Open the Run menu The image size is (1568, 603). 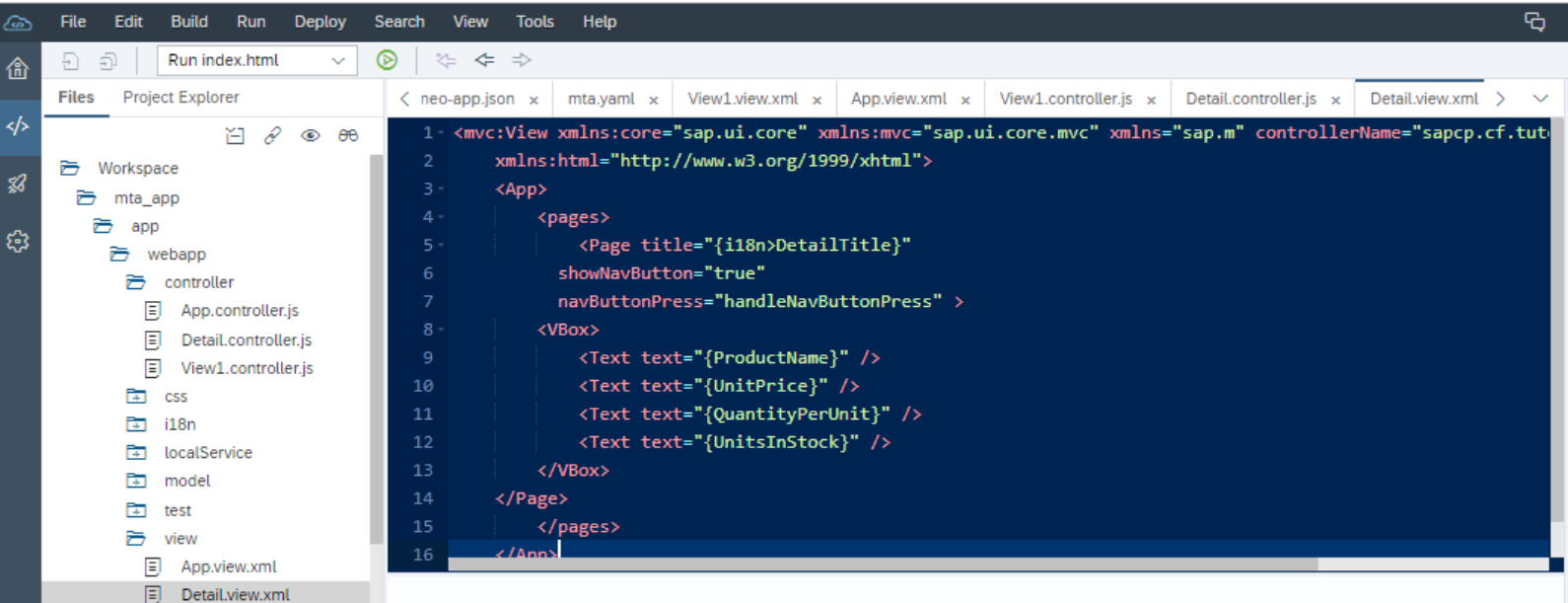250,22
